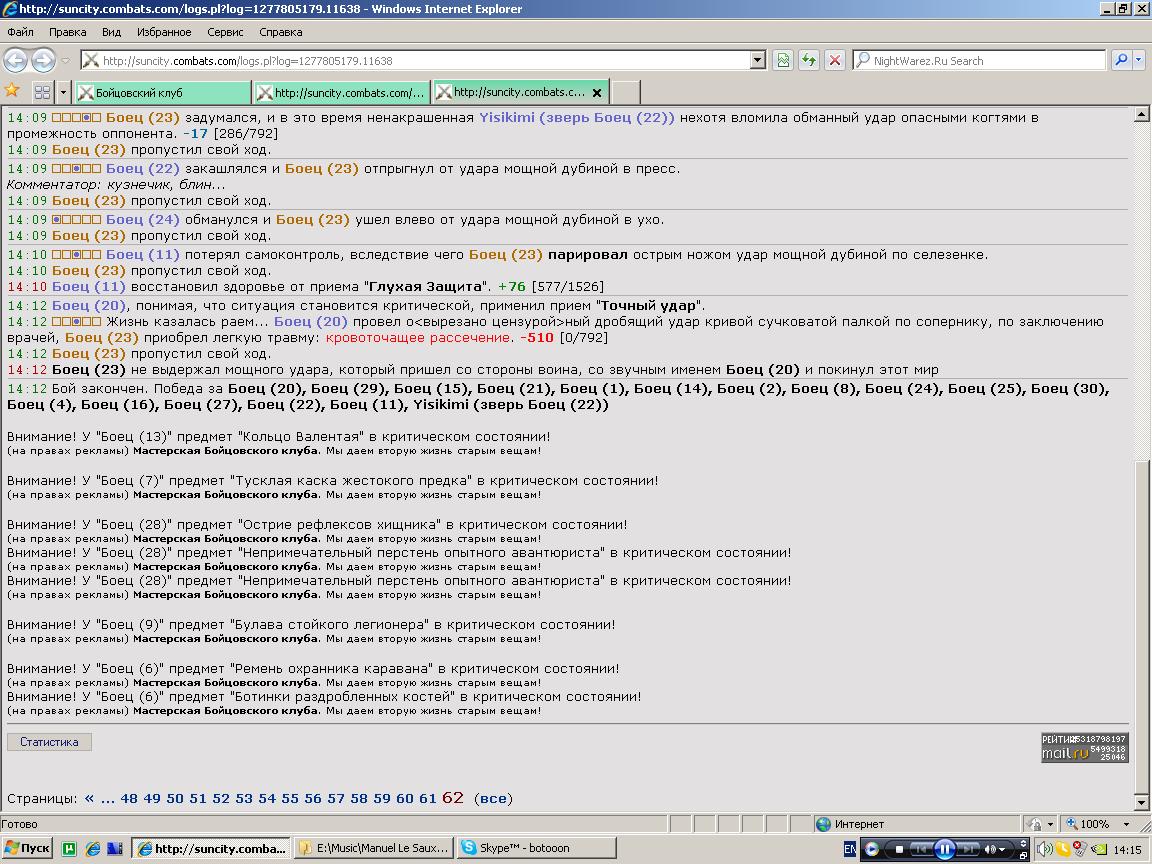Click the Compatibility View icon
The height and width of the screenshot is (864, 1152).
(783, 61)
